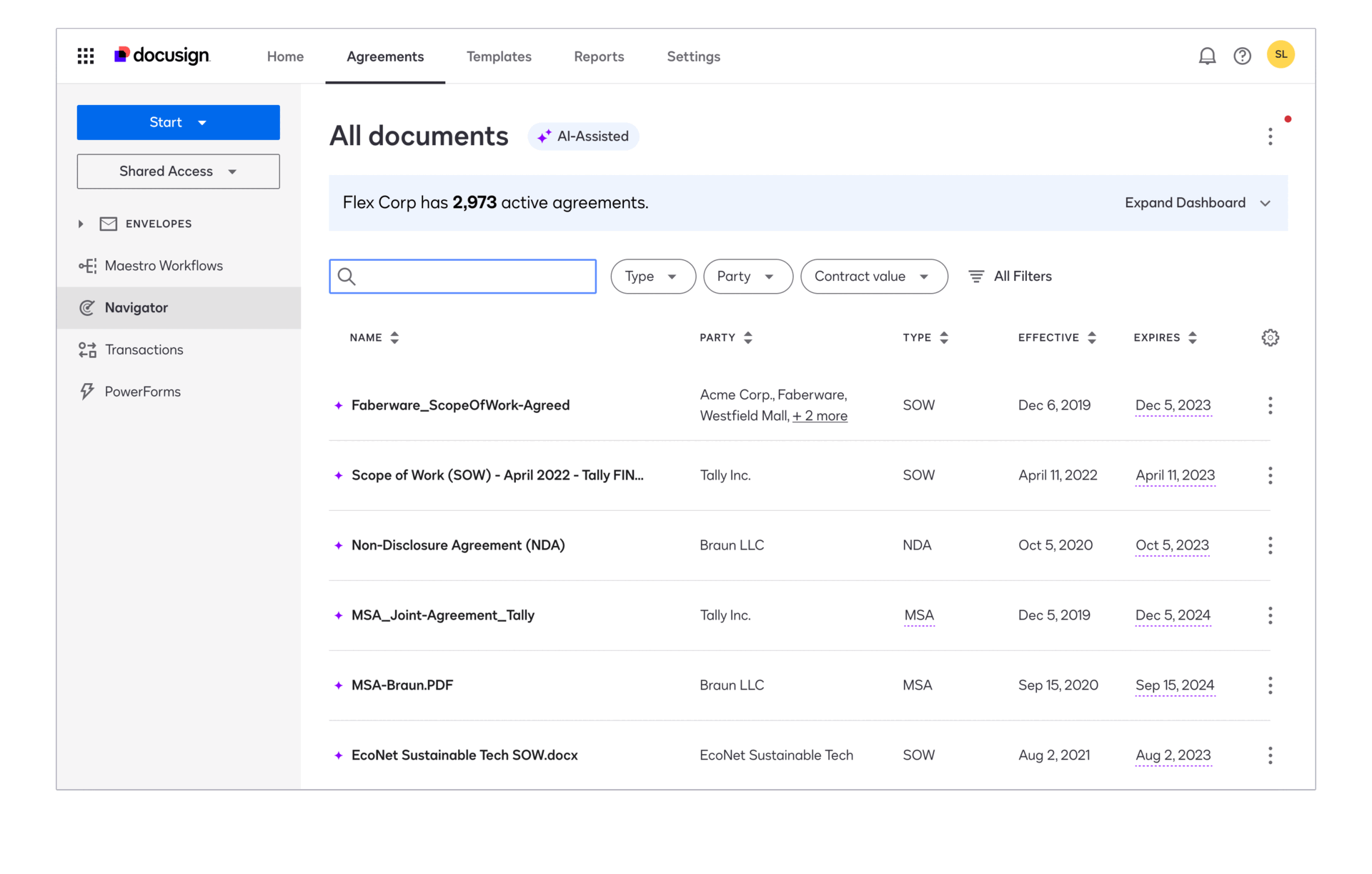Open the Navigator section

(x=136, y=307)
